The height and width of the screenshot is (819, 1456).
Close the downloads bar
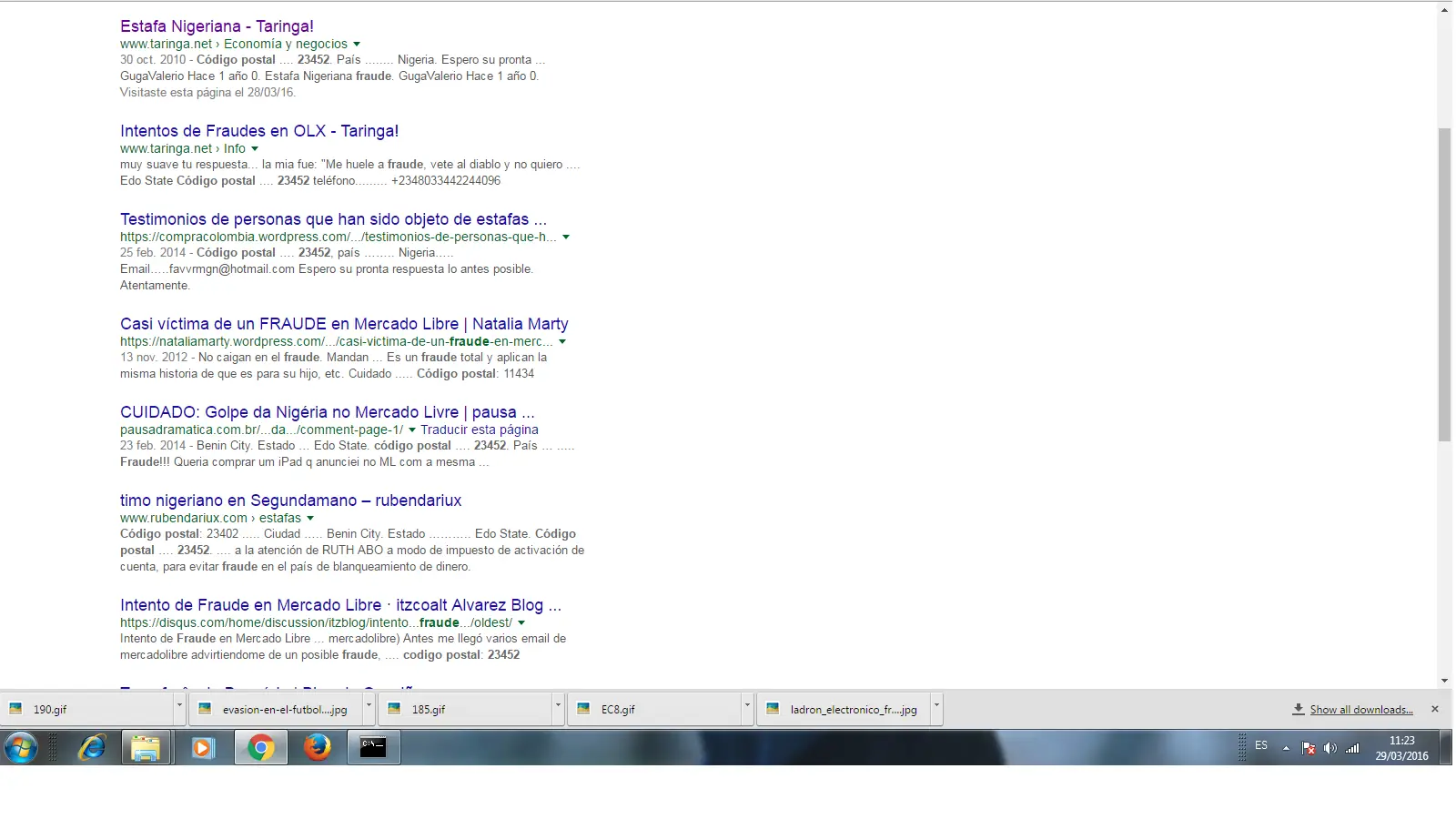tap(1435, 709)
